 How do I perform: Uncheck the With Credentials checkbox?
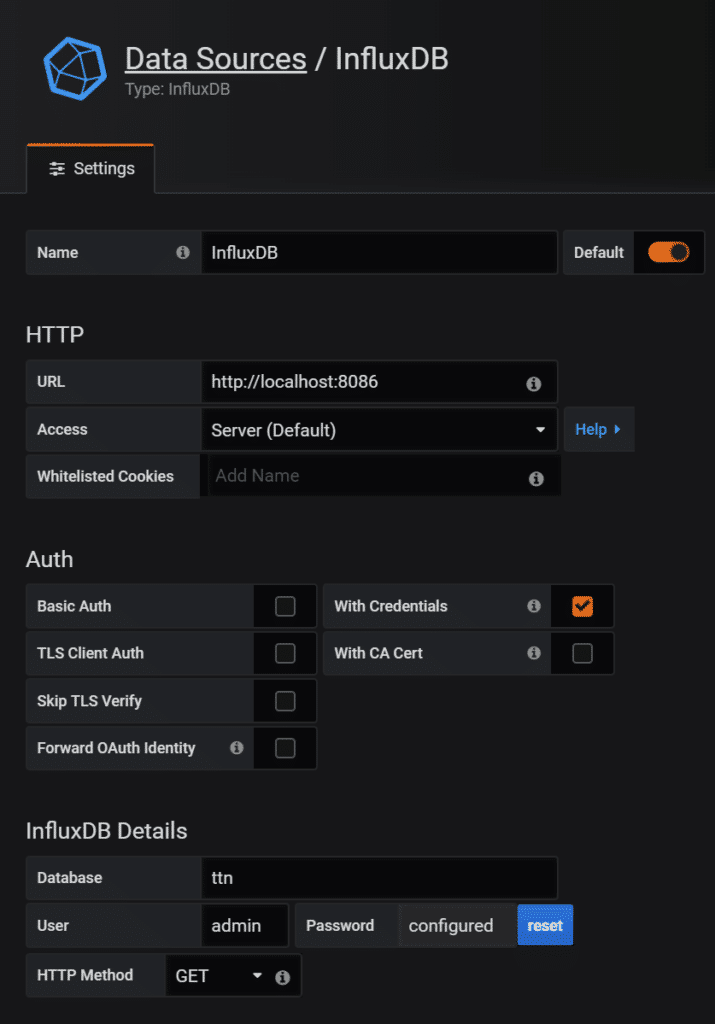582,606
